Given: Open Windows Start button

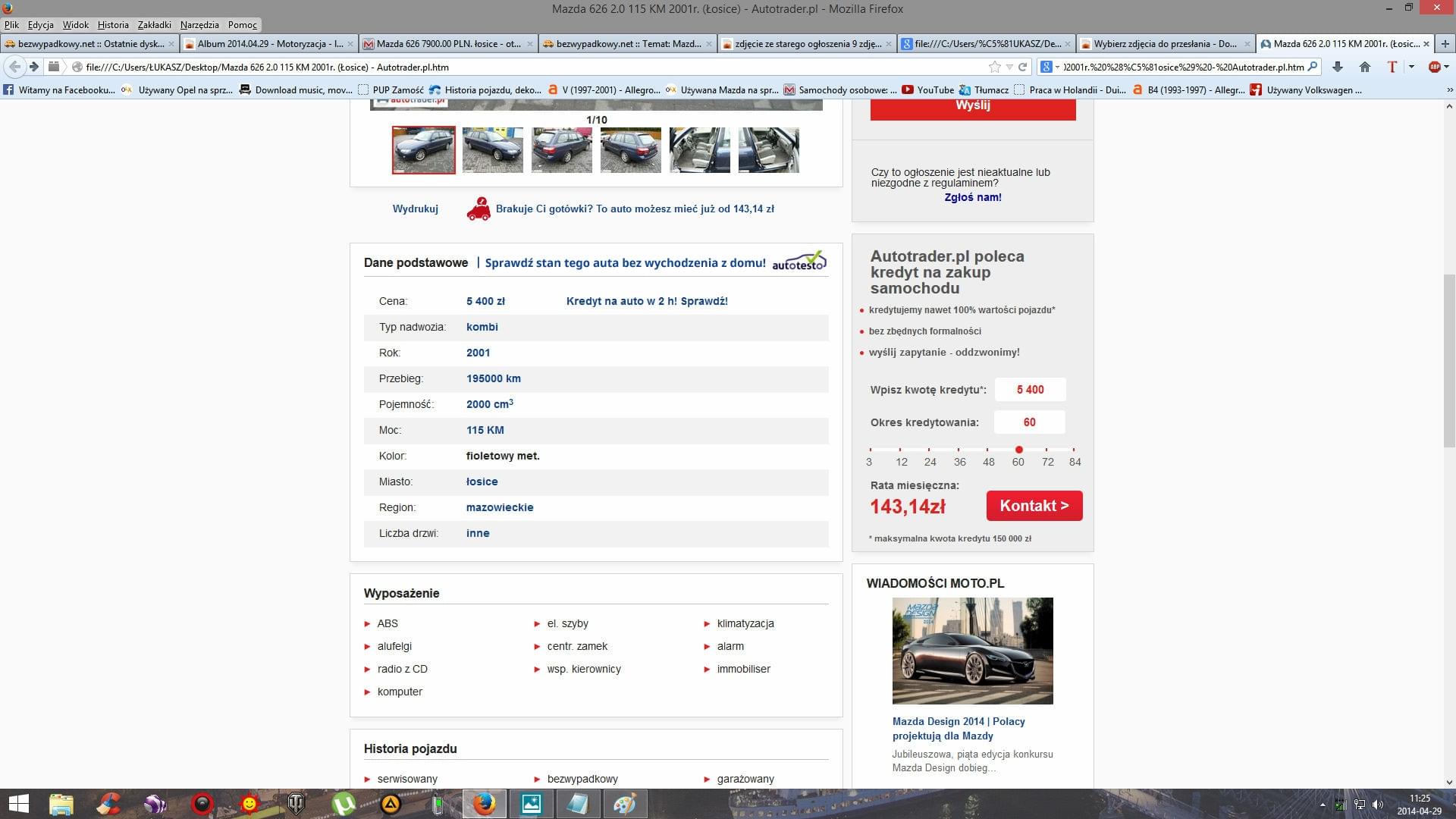Looking at the screenshot, I should click(18, 804).
